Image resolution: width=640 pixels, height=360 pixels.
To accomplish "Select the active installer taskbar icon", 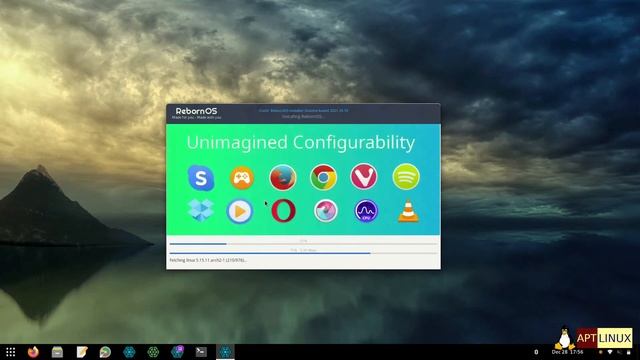I will coord(225,352).
